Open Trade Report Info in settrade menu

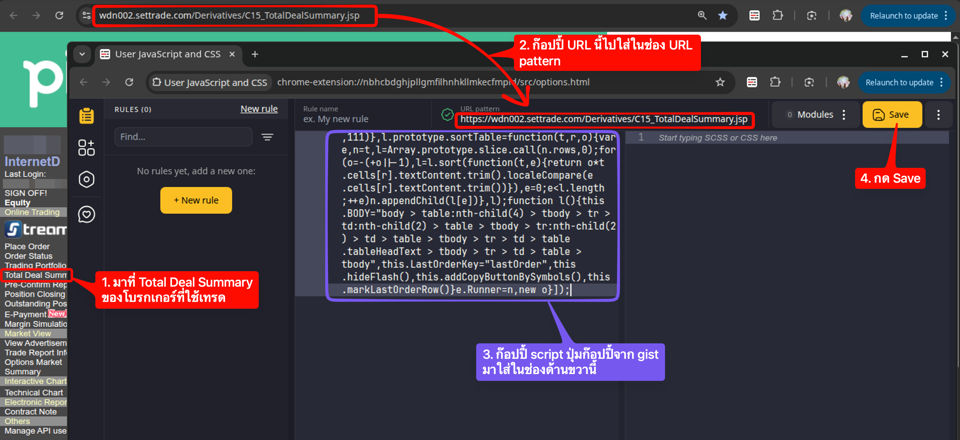click(36, 352)
